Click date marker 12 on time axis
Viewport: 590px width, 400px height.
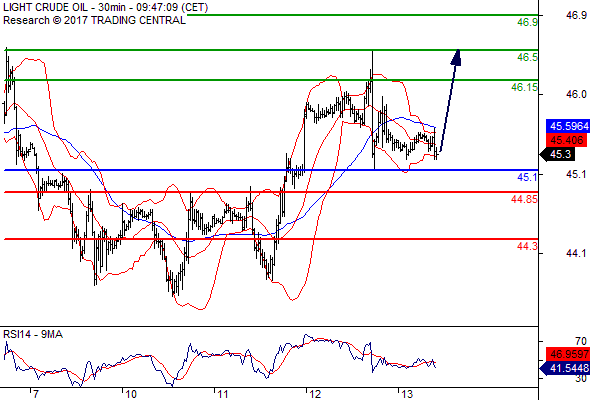315,394
